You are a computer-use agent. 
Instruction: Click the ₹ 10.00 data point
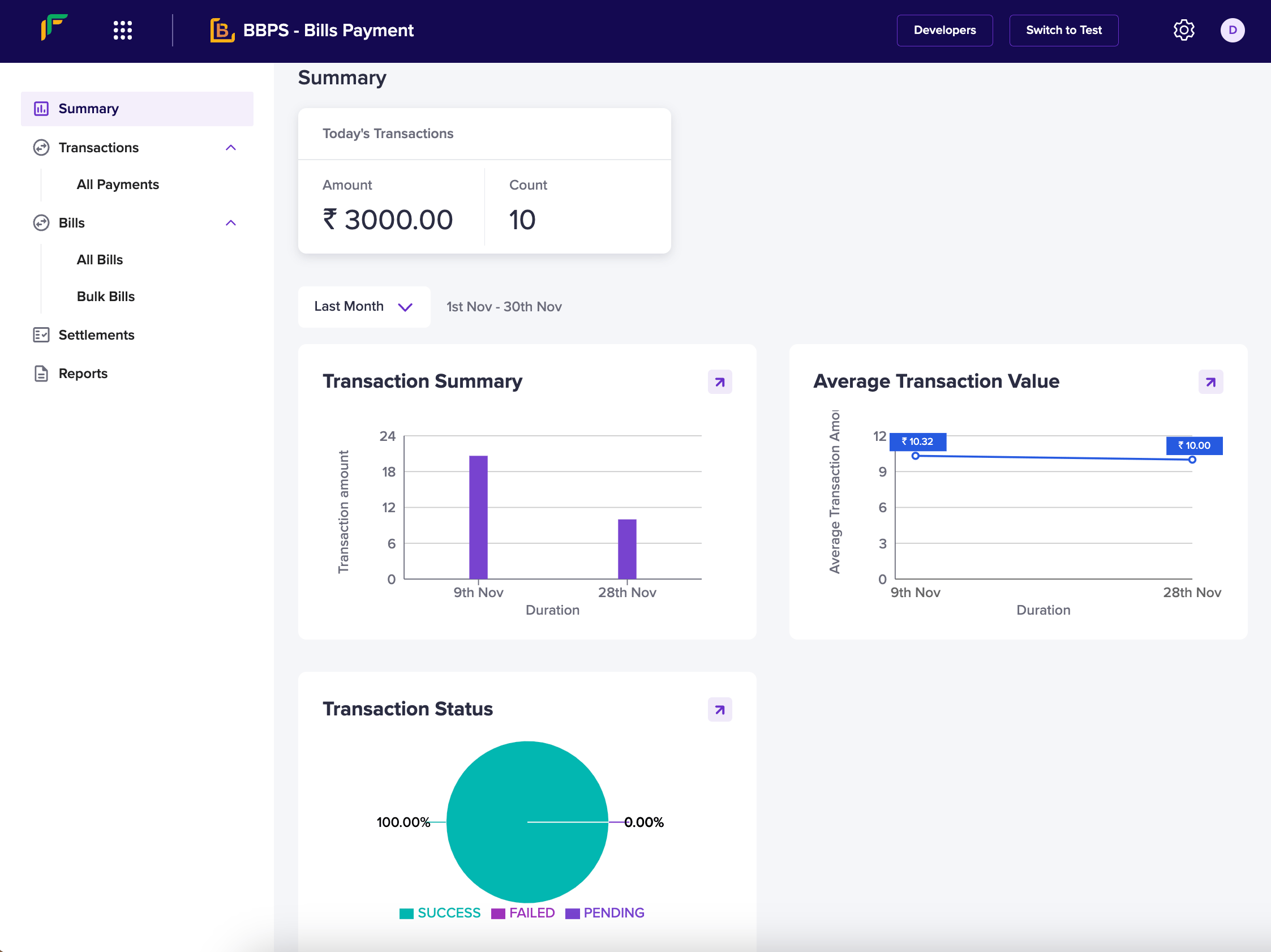click(x=1192, y=460)
